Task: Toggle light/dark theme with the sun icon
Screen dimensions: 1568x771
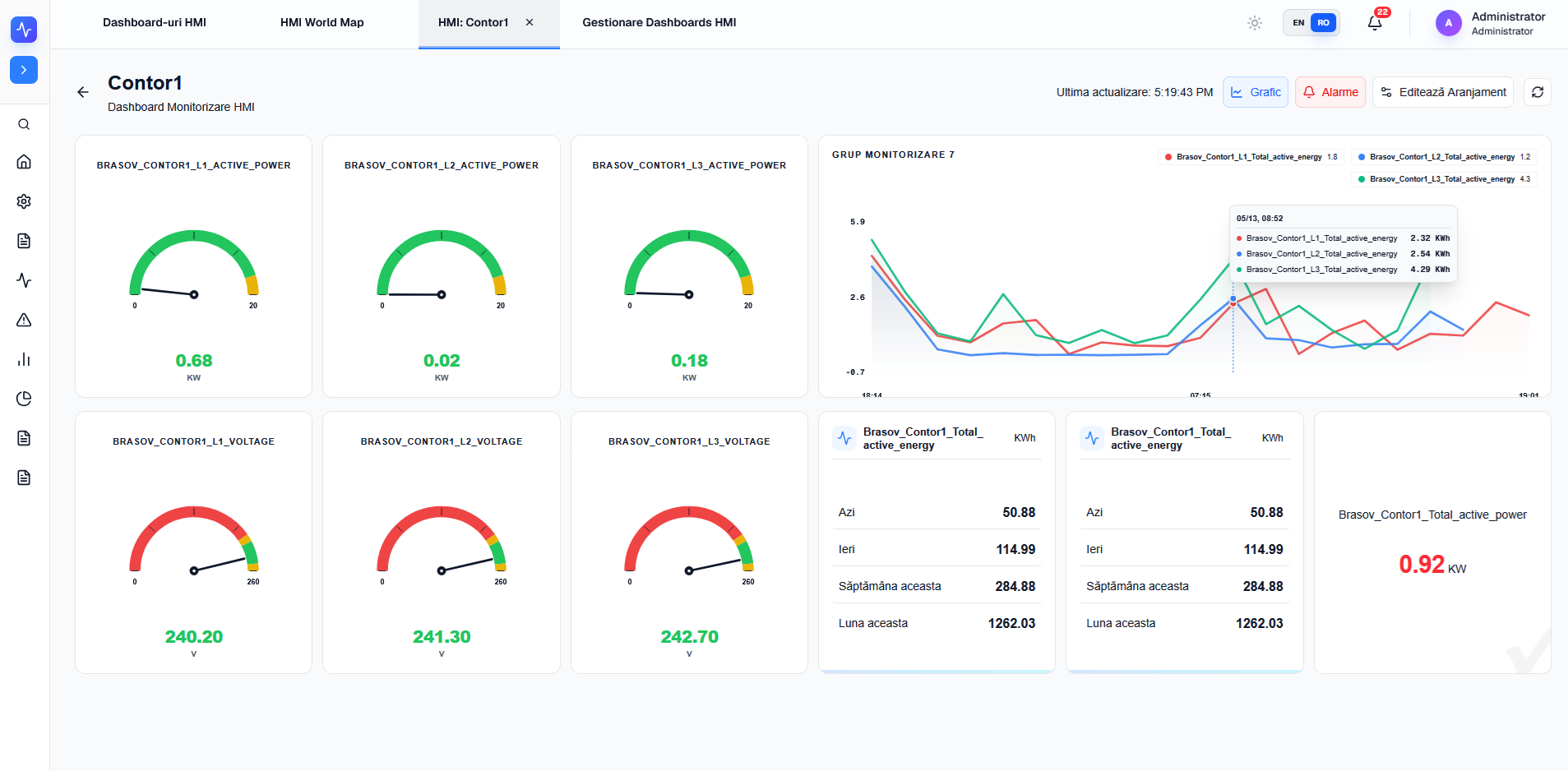Action: point(1255,23)
